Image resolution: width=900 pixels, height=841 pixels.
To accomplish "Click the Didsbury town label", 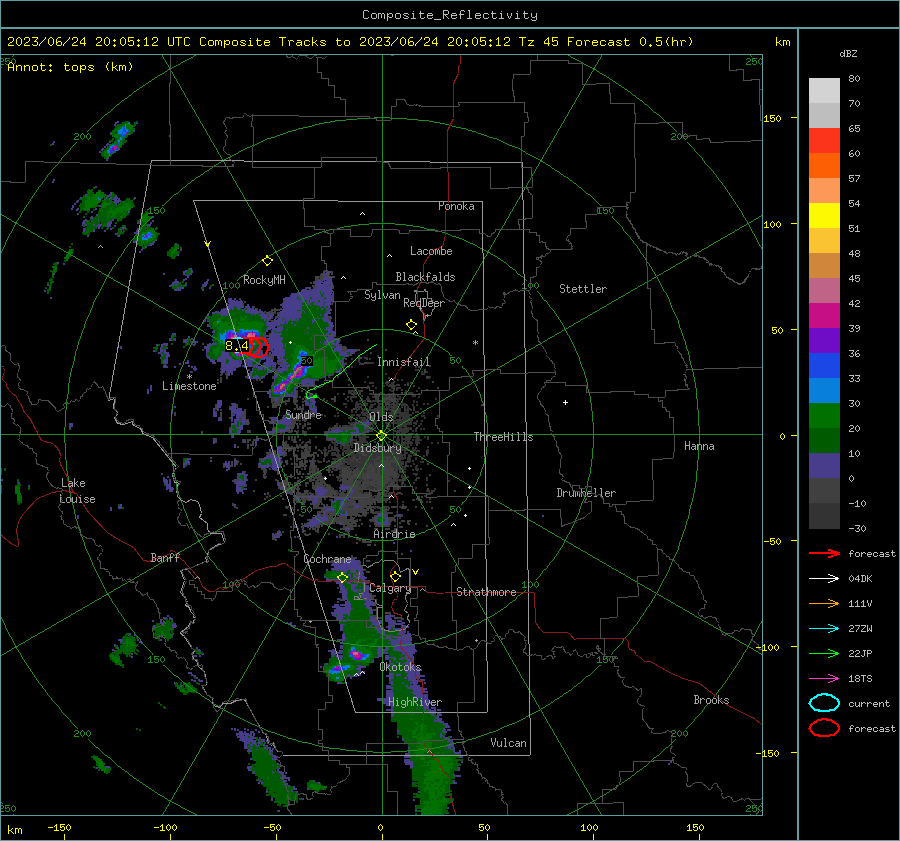I will tap(377, 448).
